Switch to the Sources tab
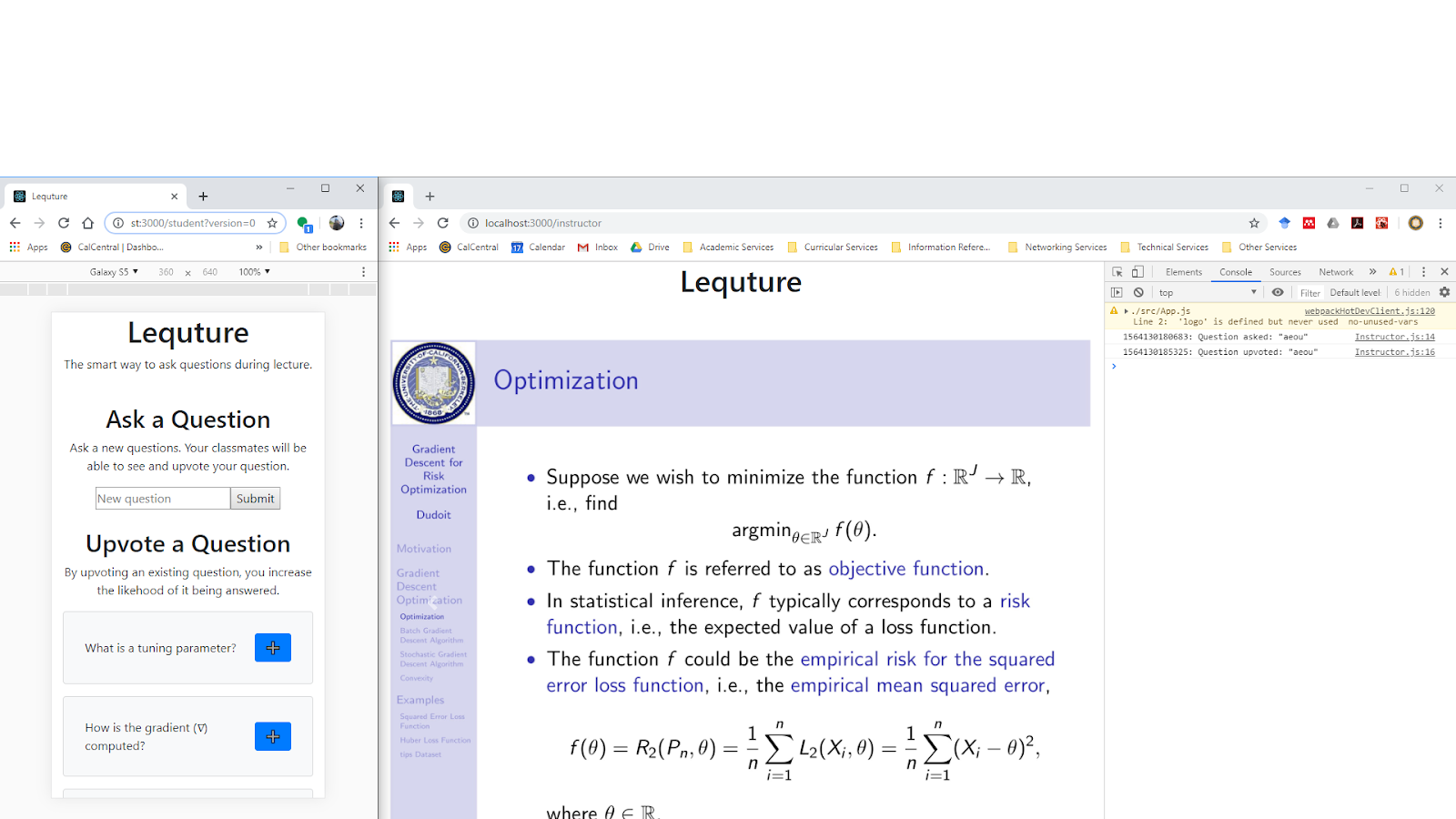Image resolution: width=1456 pixels, height=819 pixels. 1285,272
